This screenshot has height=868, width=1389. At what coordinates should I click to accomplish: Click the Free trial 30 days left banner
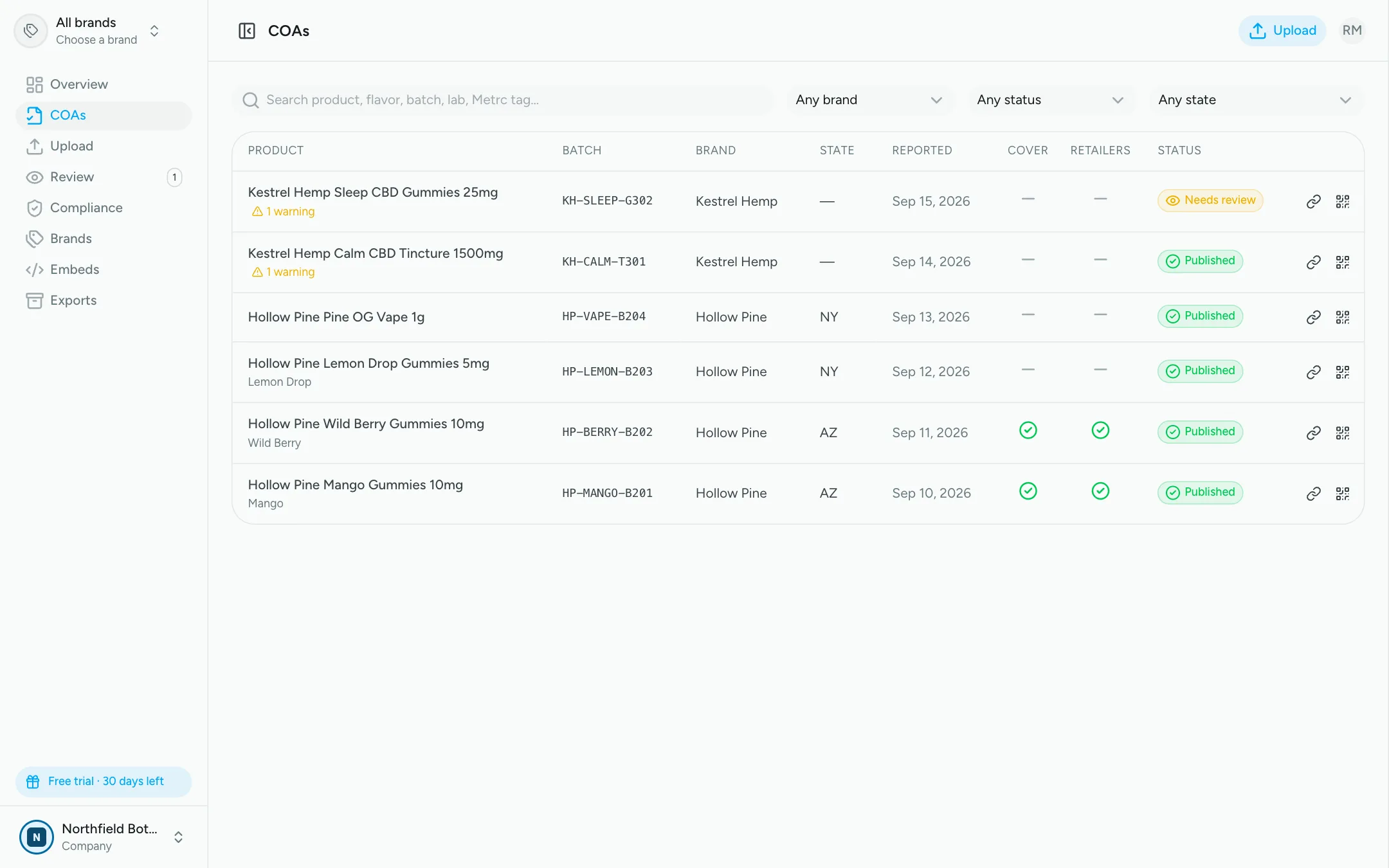coord(104,782)
